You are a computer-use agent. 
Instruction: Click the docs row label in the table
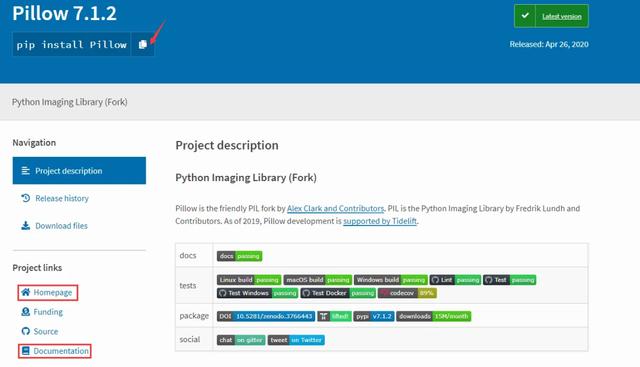tap(188, 256)
